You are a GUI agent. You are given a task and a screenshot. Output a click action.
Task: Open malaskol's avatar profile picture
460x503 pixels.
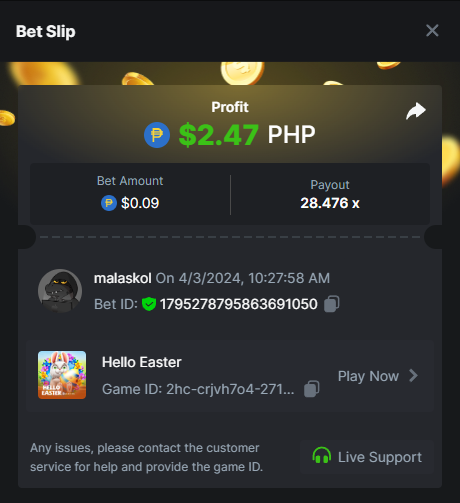point(60,291)
